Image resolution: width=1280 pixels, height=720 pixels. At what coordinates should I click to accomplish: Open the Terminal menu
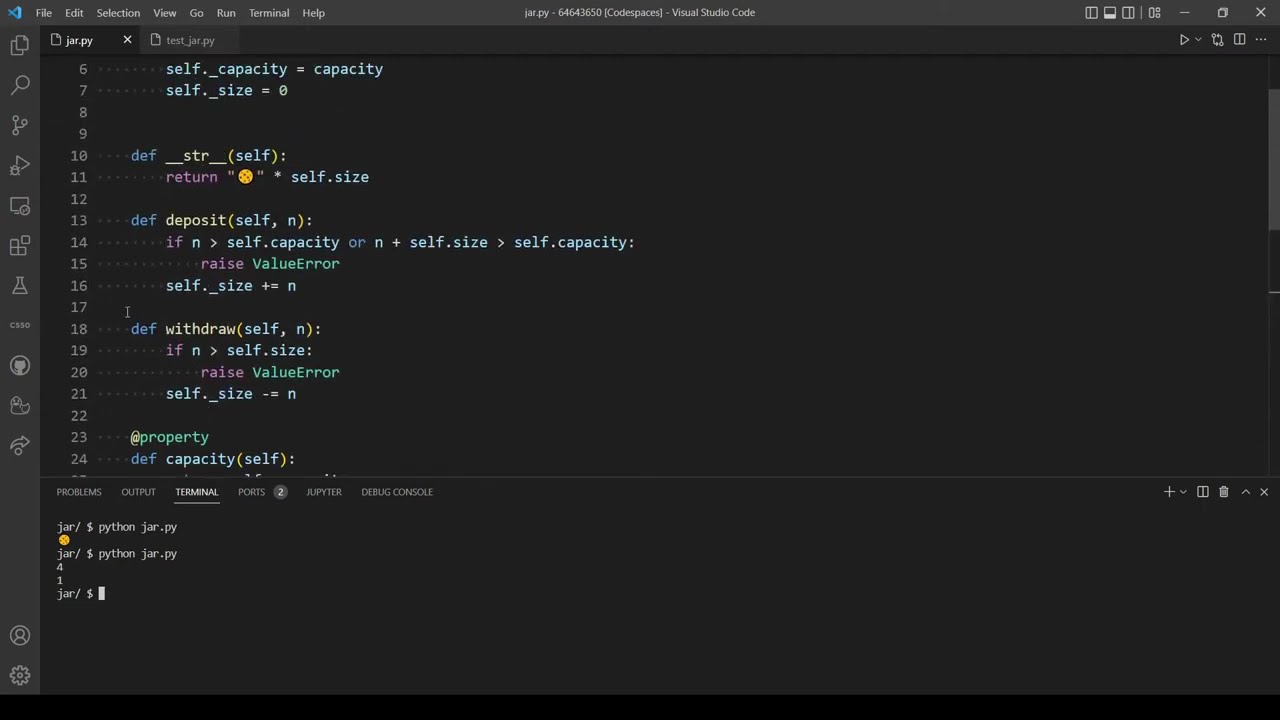(x=269, y=13)
